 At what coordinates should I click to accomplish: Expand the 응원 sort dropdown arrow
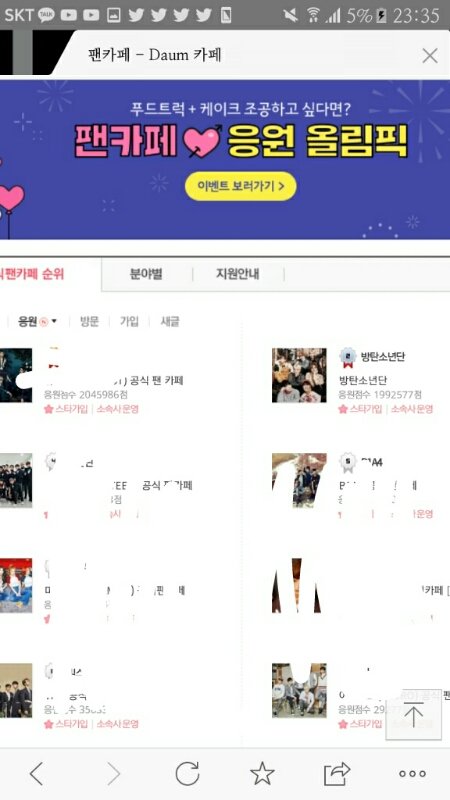[x=55, y=321]
